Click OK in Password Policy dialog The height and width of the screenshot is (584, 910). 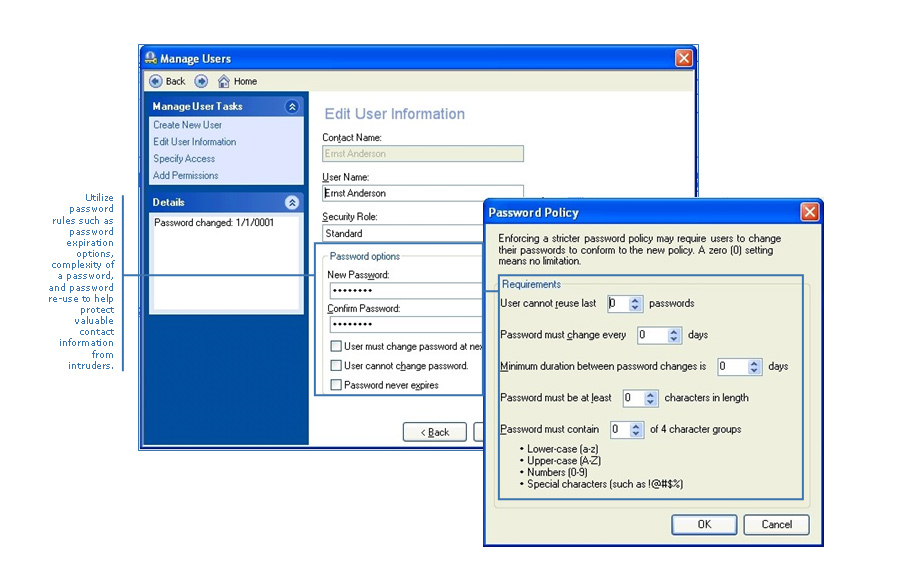(x=705, y=525)
